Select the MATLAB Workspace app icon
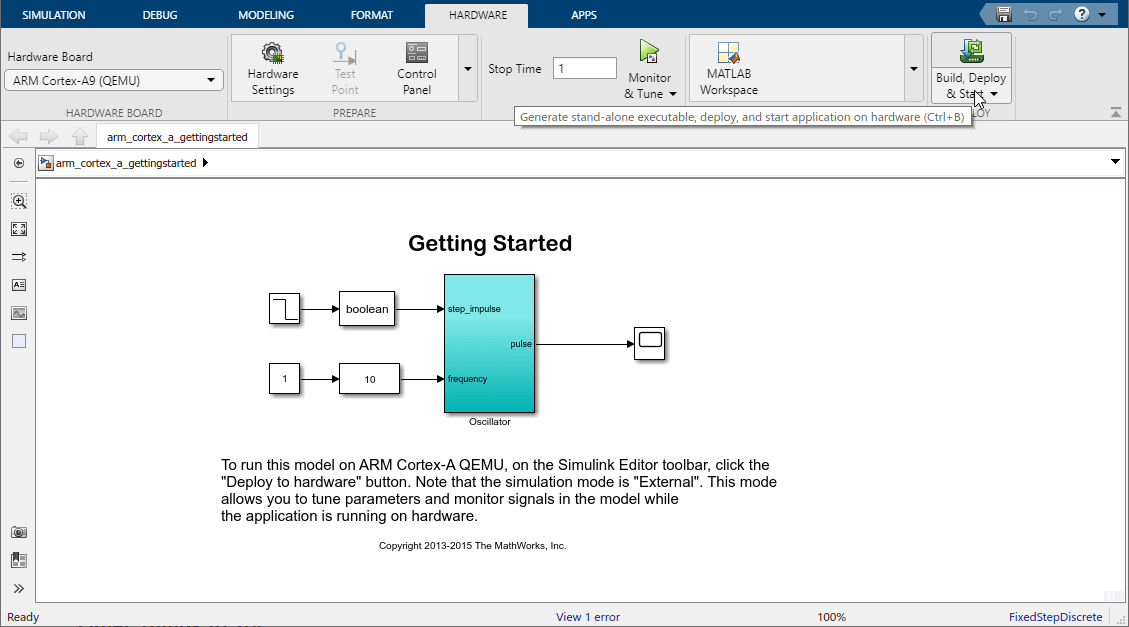The height and width of the screenshot is (627, 1129). click(728, 53)
